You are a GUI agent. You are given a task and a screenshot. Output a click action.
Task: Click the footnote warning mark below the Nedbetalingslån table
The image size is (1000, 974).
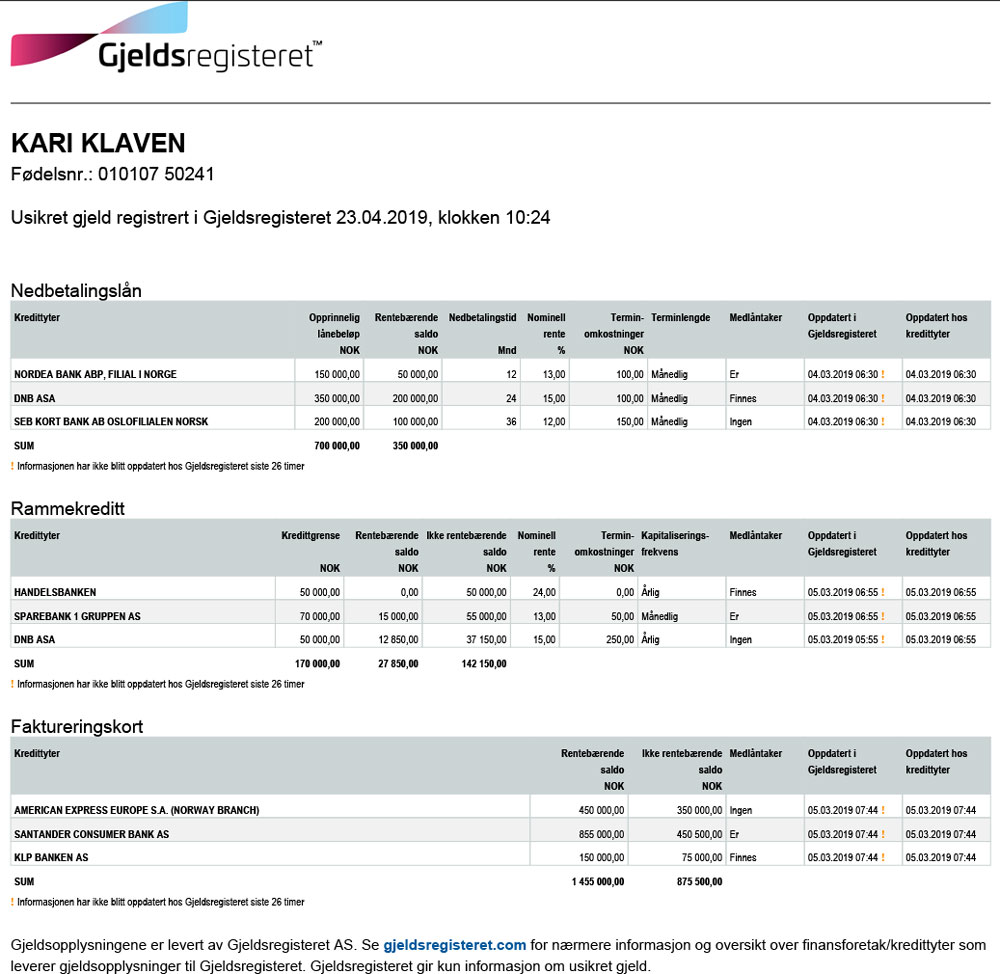pos(12,466)
